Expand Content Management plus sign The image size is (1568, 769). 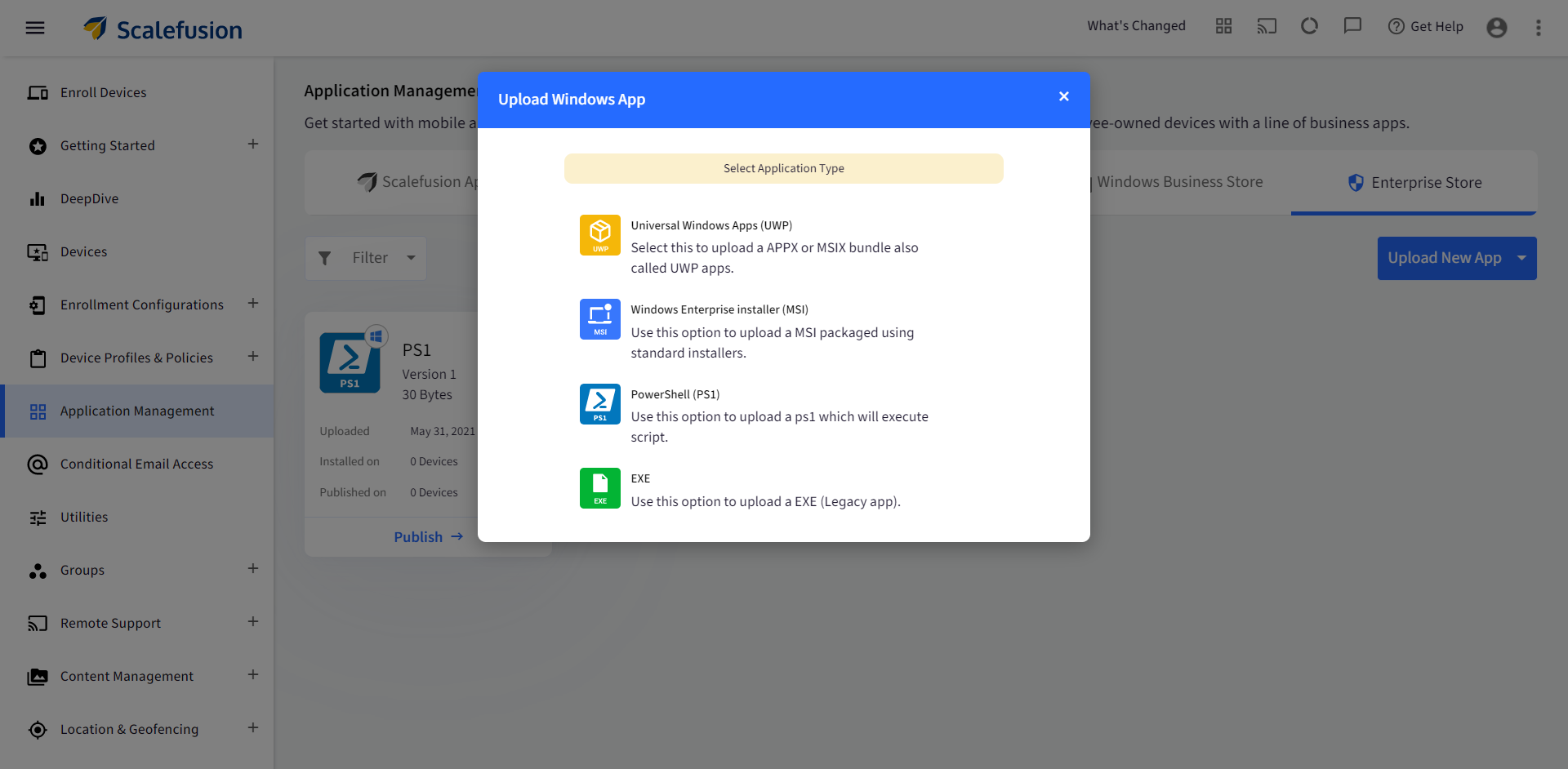point(253,674)
